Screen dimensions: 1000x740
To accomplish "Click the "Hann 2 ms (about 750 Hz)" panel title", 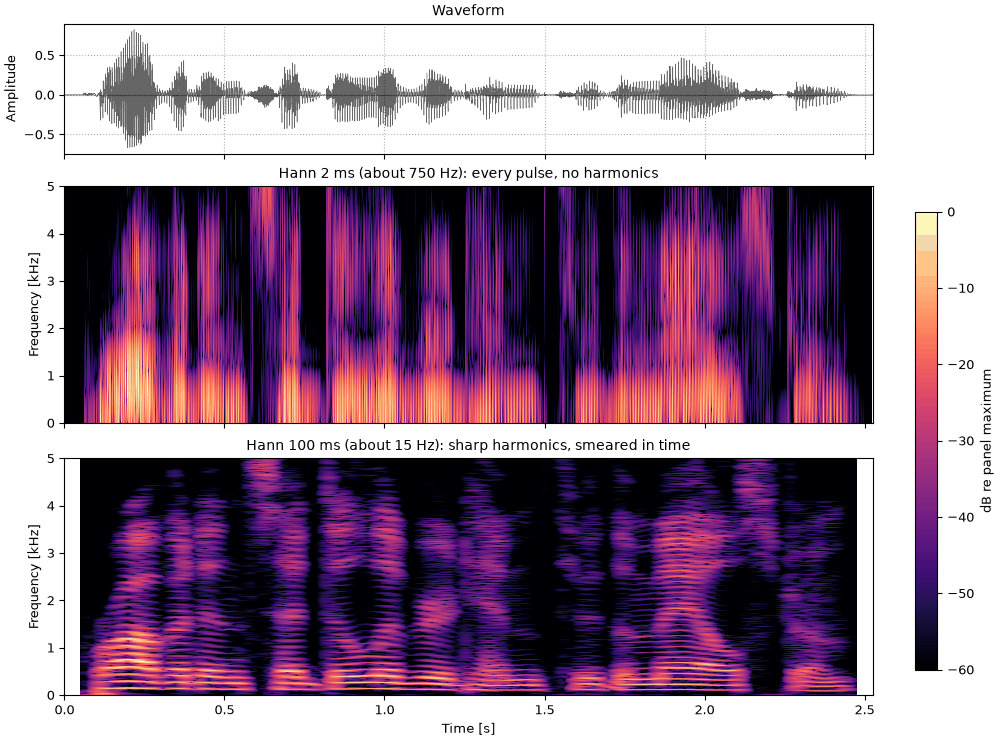I will point(468,173).
